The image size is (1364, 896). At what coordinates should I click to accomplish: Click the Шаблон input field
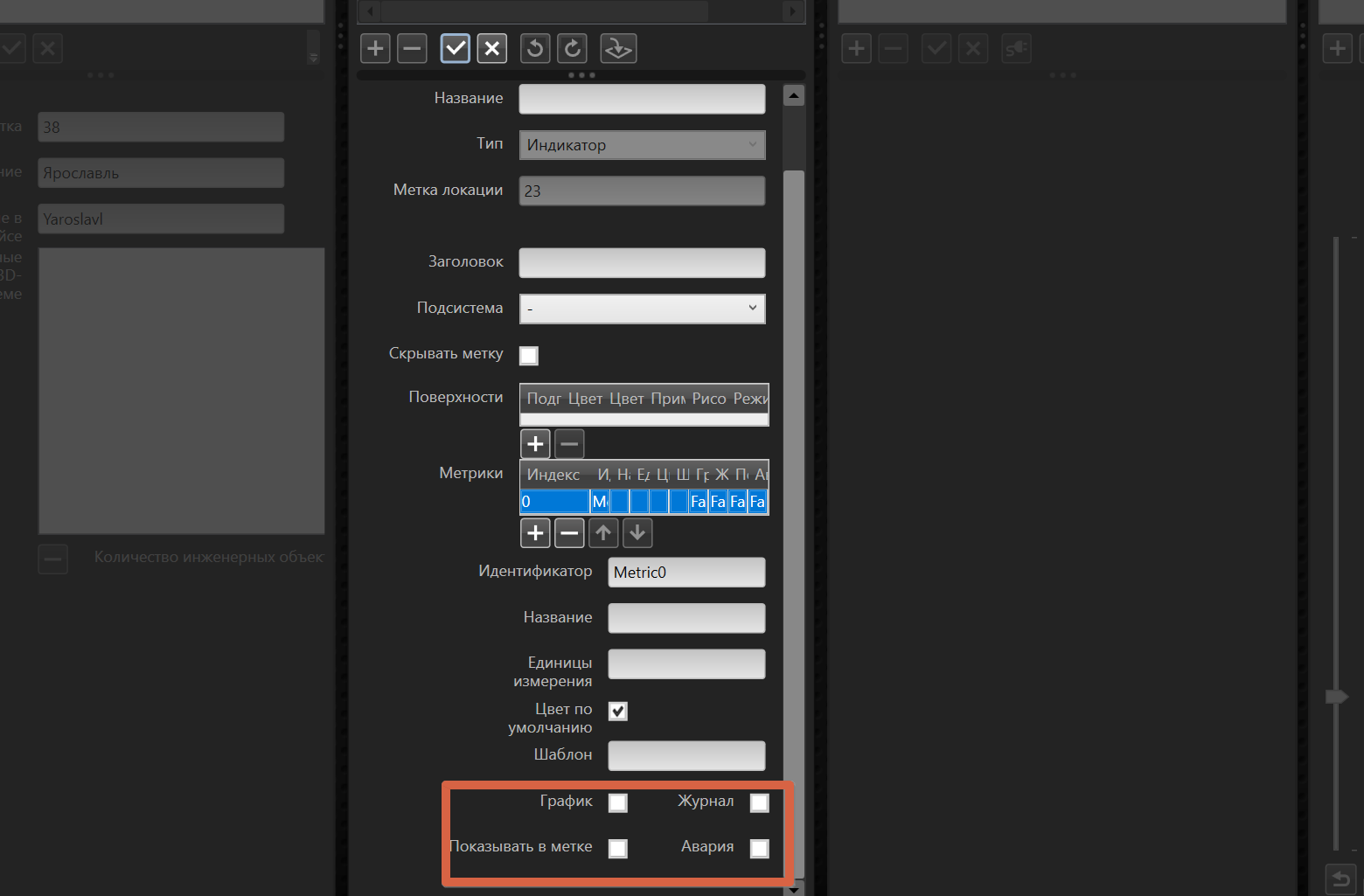coord(687,755)
